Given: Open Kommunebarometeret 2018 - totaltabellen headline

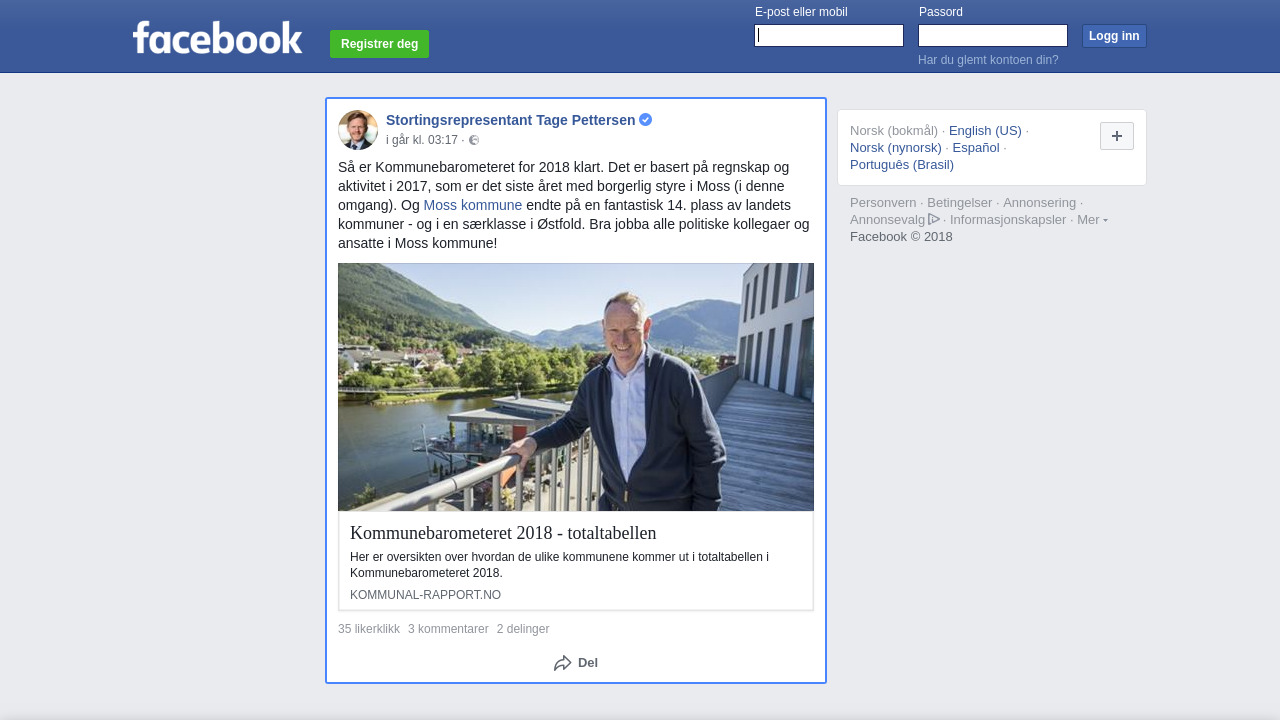Looking at the screenshot, I should (503, 533).
